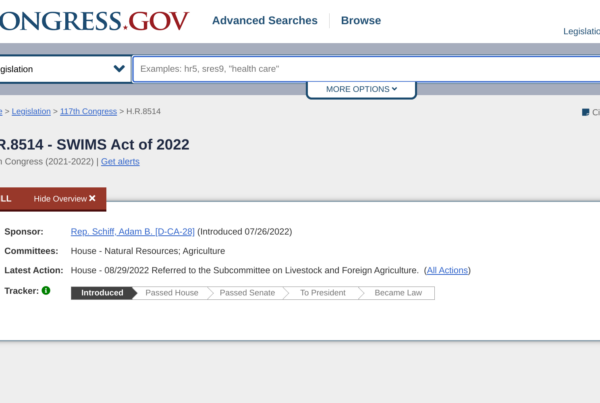The image size is (600, 403).
Task: Click the bill title SWIMS Act of 2022
Action: click(123, 145)
